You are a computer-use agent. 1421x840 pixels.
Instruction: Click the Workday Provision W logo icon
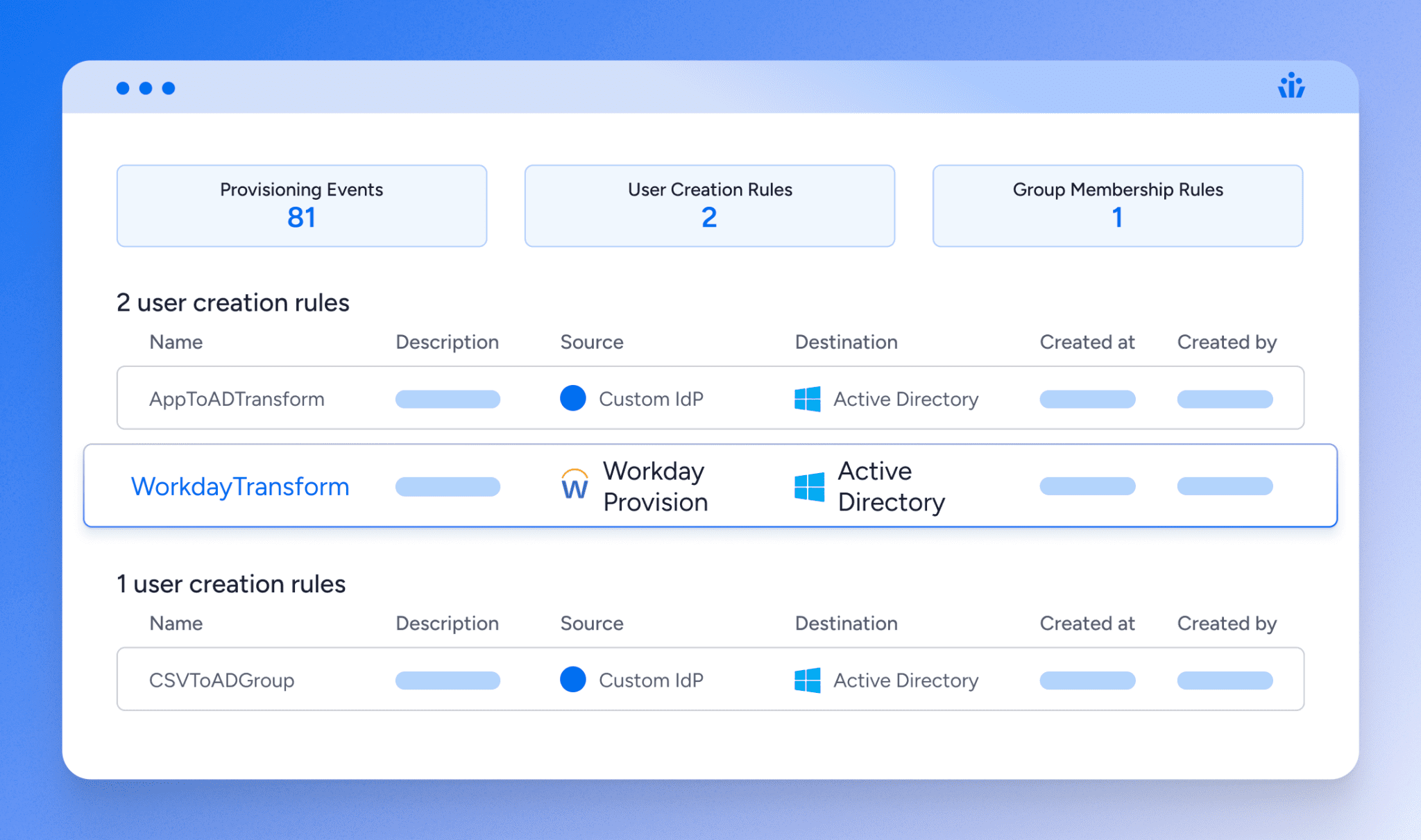point(575,485)
